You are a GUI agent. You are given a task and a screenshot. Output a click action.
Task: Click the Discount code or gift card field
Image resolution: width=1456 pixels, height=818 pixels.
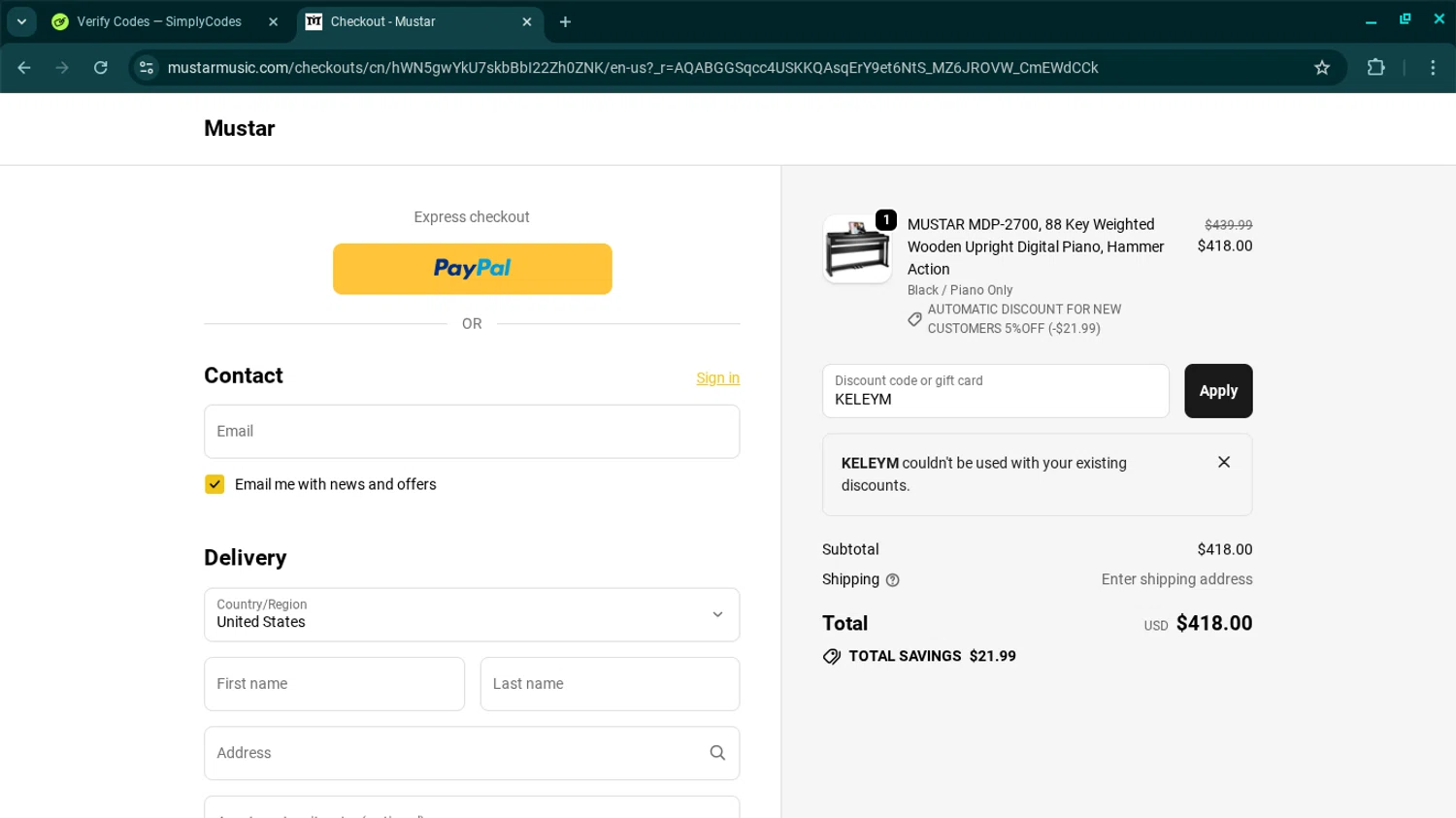pyautogui.click(x=996, y=391)
